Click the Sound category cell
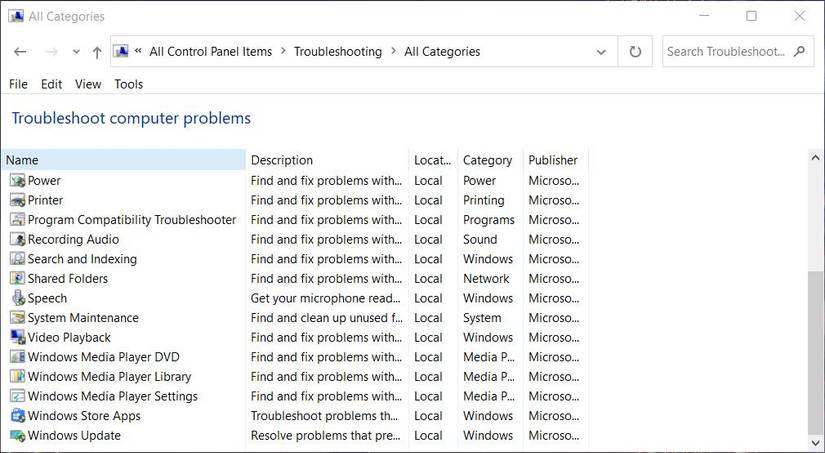Screen dimensions: 825x453 click(480, 239)
